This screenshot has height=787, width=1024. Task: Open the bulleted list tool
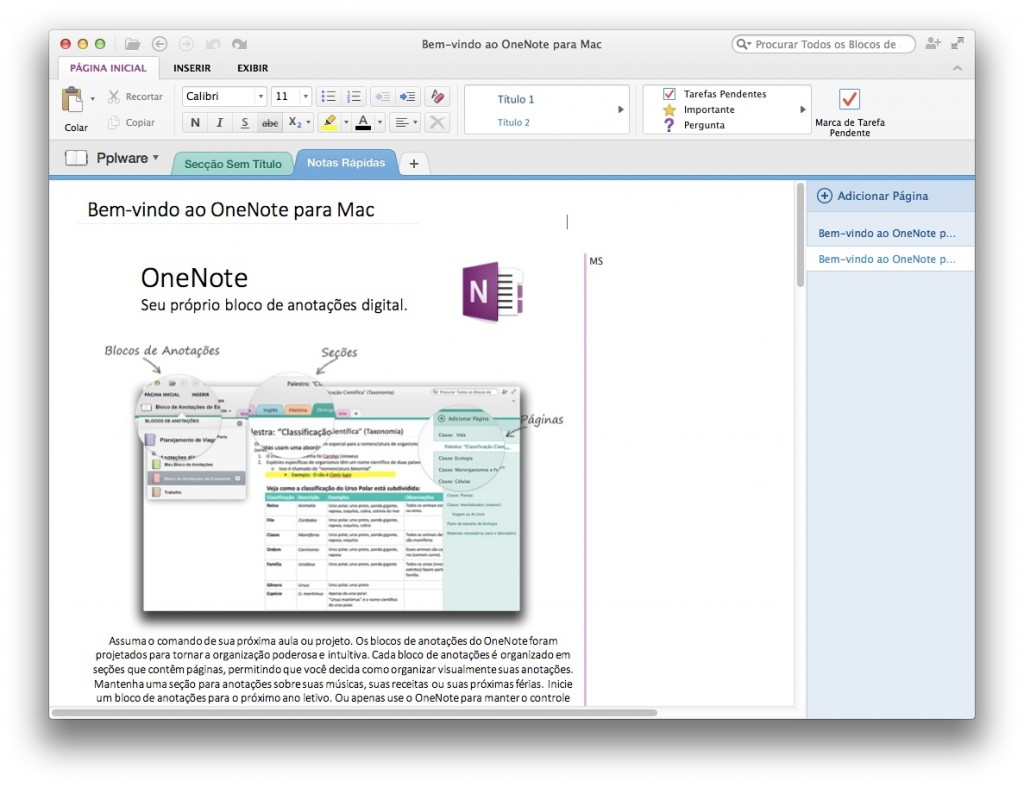pos(328,96)
